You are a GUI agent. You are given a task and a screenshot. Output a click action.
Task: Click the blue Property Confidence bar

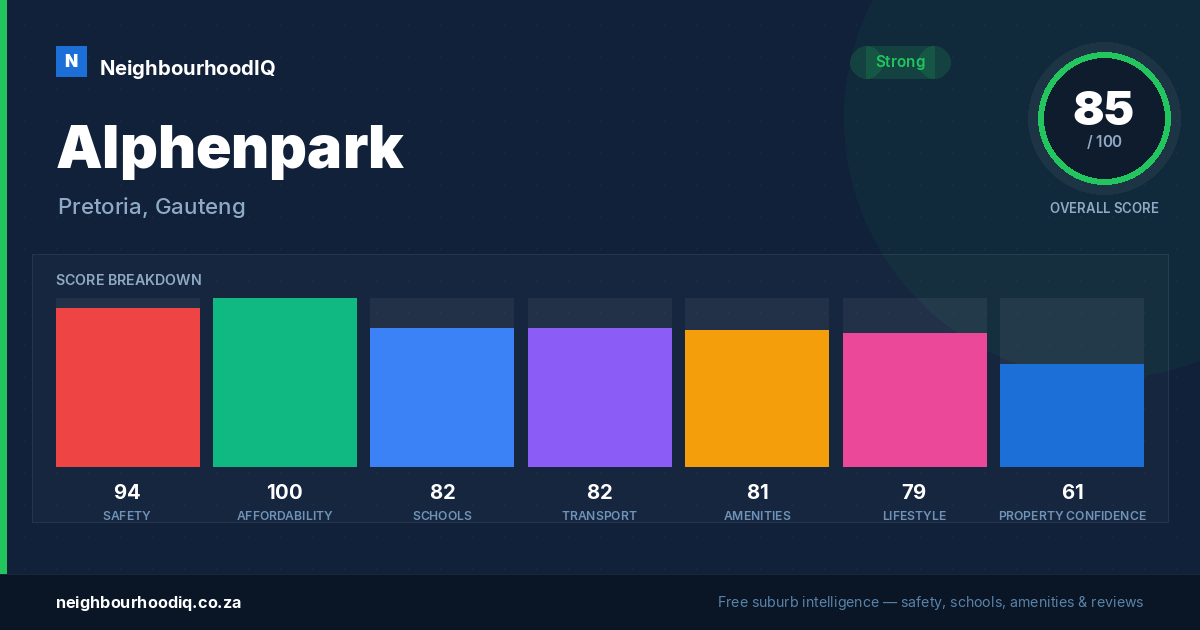point(1072,415)
